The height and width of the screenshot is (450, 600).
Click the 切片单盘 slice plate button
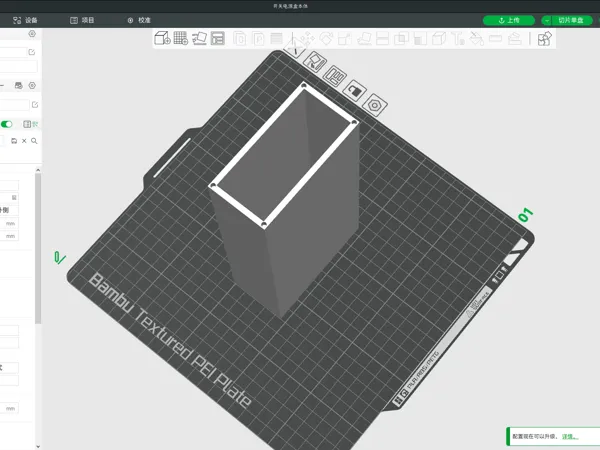pyautogui.click(x=572, y=20)
